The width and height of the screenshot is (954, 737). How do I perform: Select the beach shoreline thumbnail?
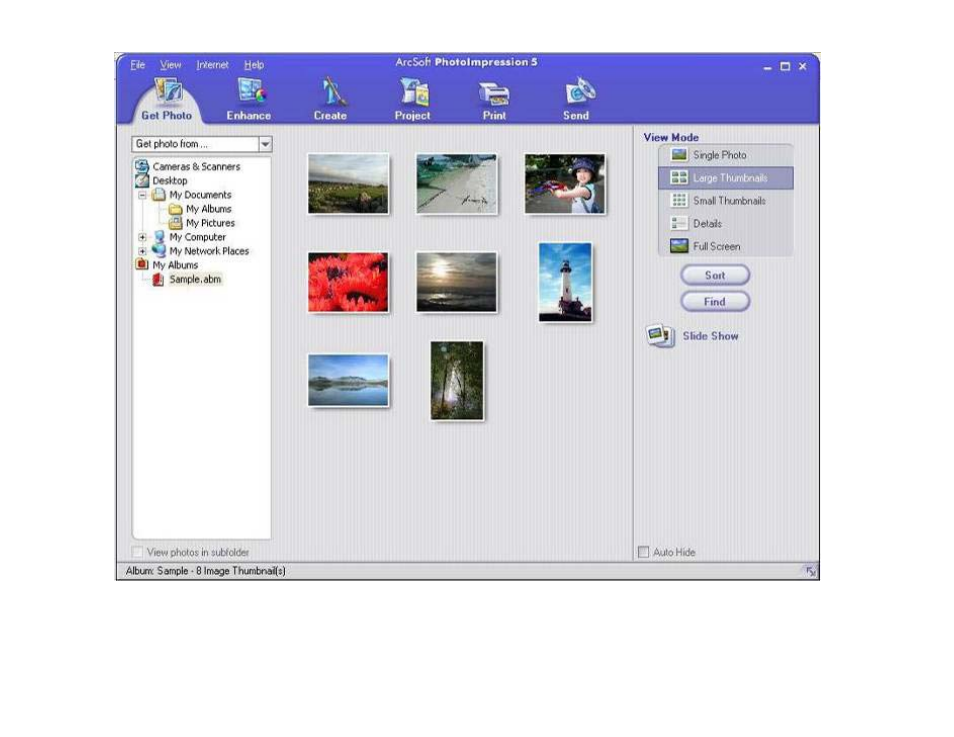pos(456,183)
